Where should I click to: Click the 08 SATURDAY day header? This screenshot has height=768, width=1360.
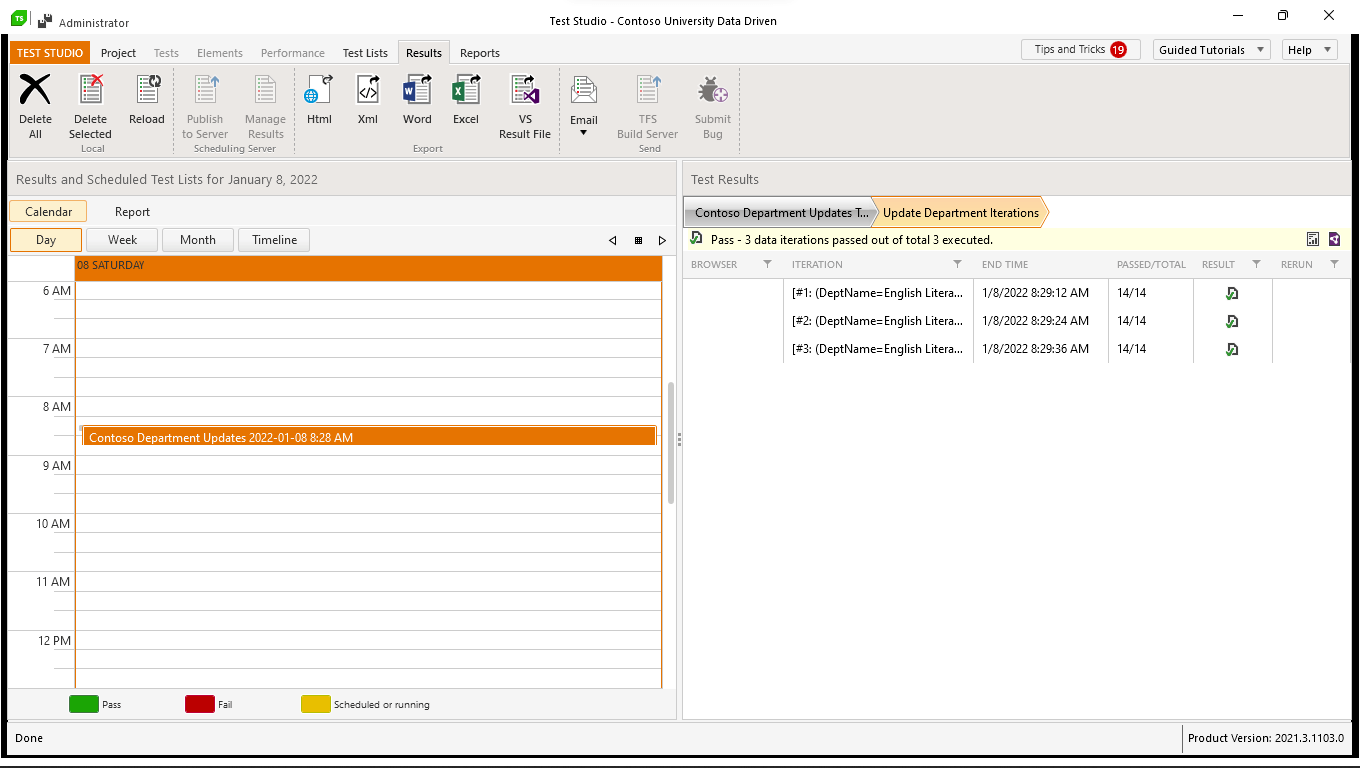(369, 266)
